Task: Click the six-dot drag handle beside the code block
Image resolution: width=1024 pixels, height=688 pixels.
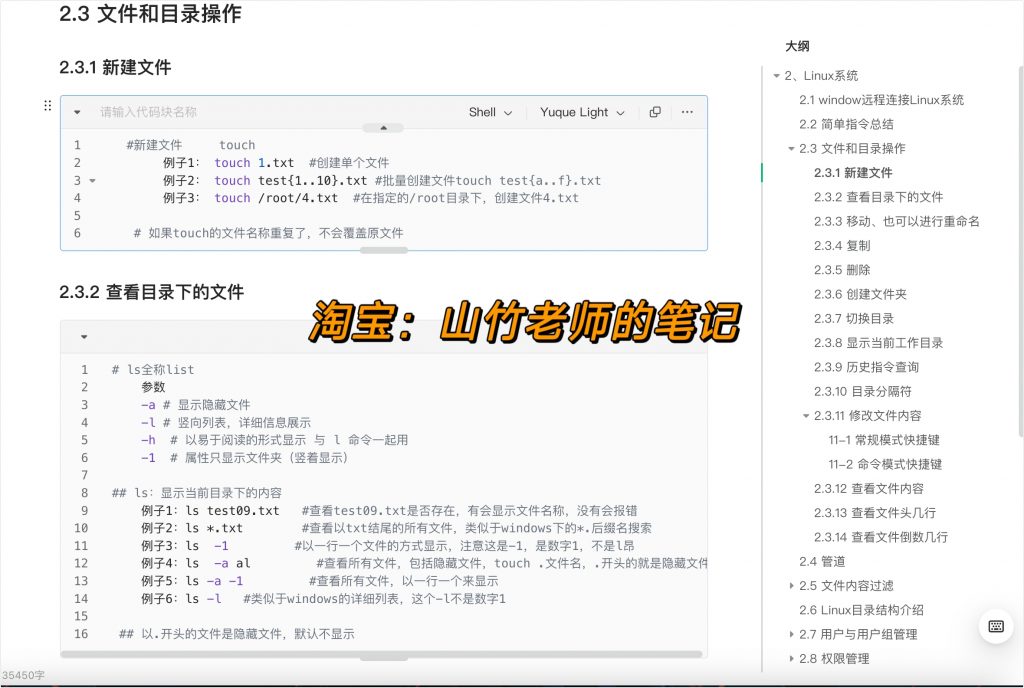Action: (47, 106)
